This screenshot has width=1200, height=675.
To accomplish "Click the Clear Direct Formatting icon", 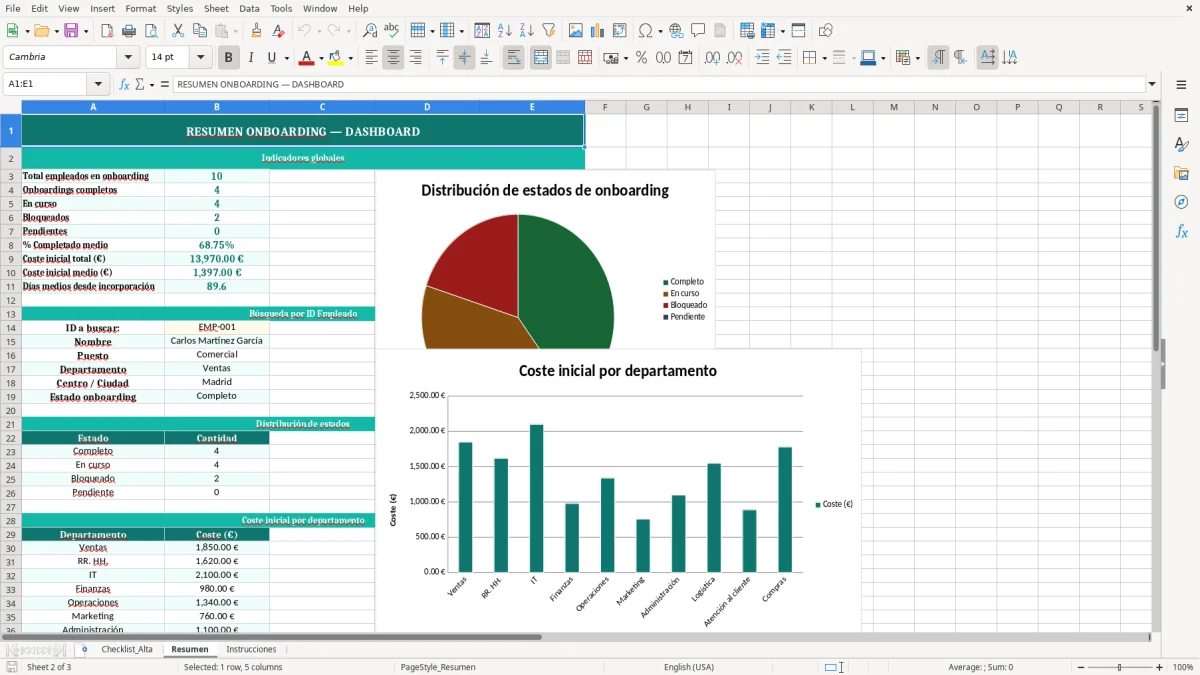I will 279,31.
